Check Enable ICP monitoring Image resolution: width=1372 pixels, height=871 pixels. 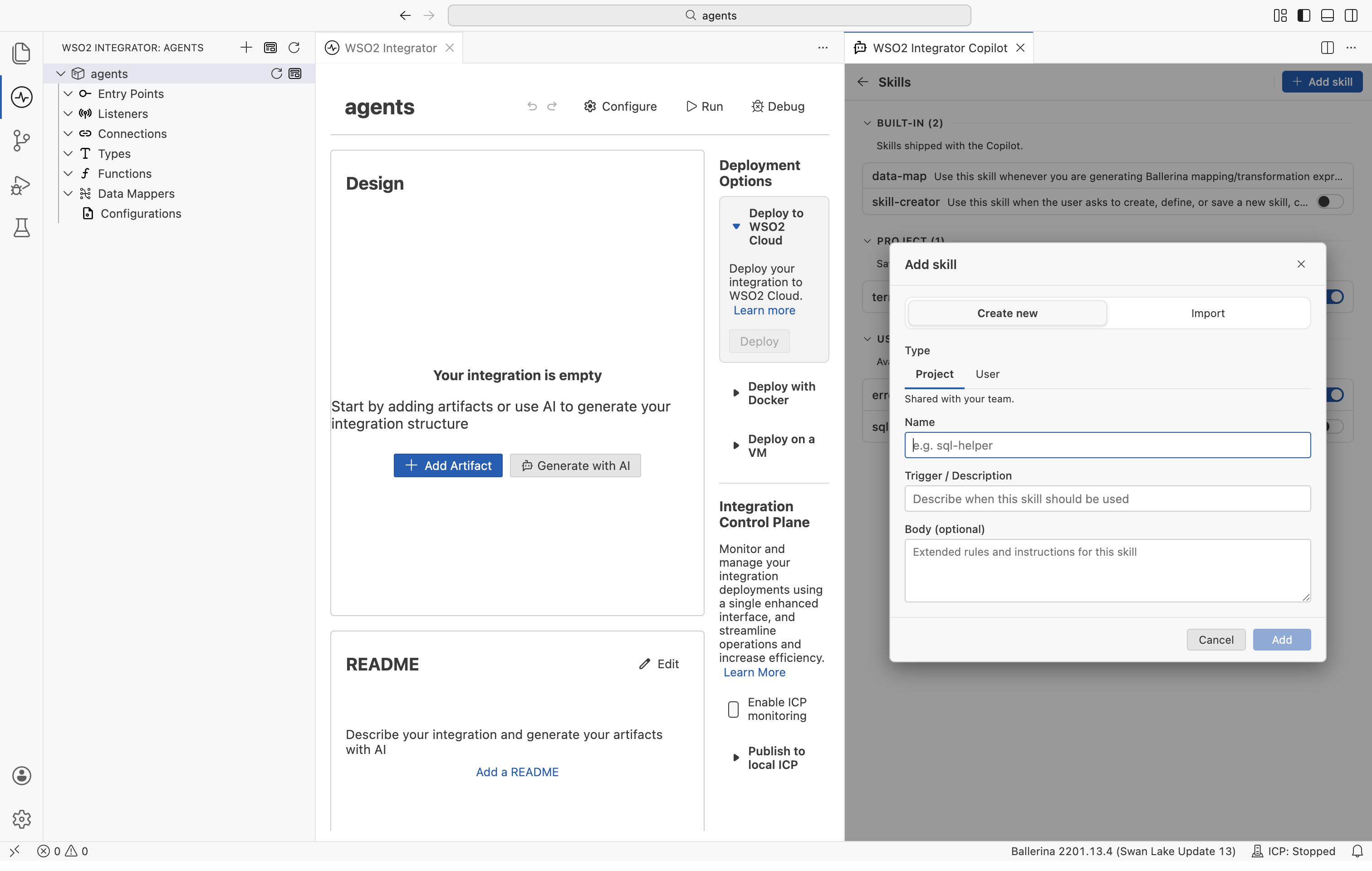[733, 709]
